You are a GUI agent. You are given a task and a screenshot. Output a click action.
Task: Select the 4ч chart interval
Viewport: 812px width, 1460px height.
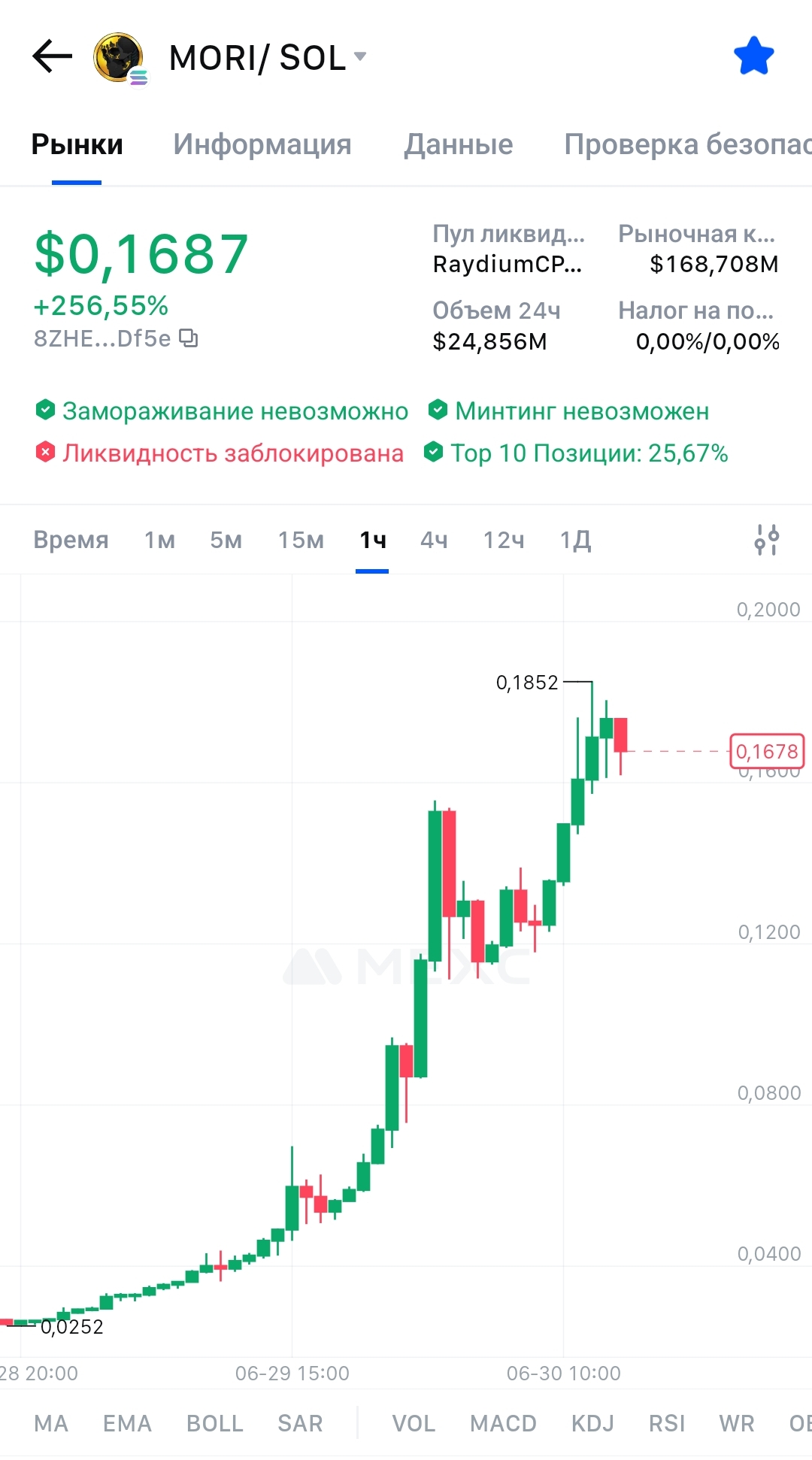point(434,540)
